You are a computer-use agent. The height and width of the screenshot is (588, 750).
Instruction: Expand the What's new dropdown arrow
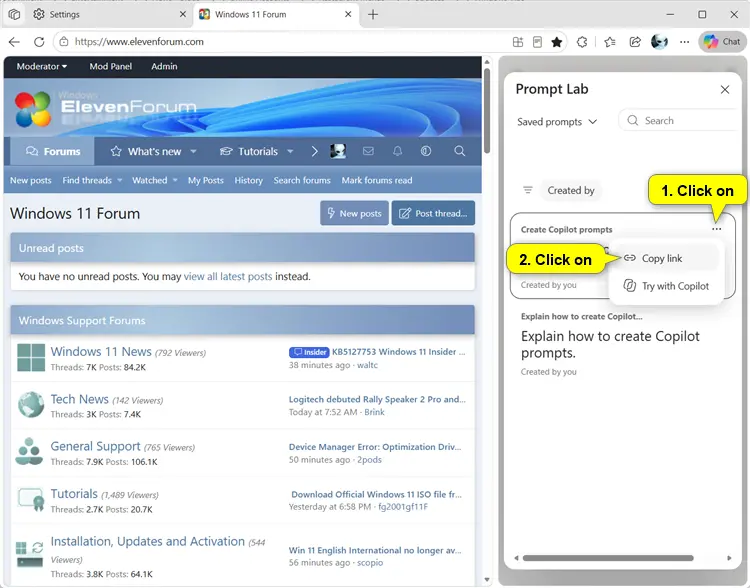[x=193, y=151]
